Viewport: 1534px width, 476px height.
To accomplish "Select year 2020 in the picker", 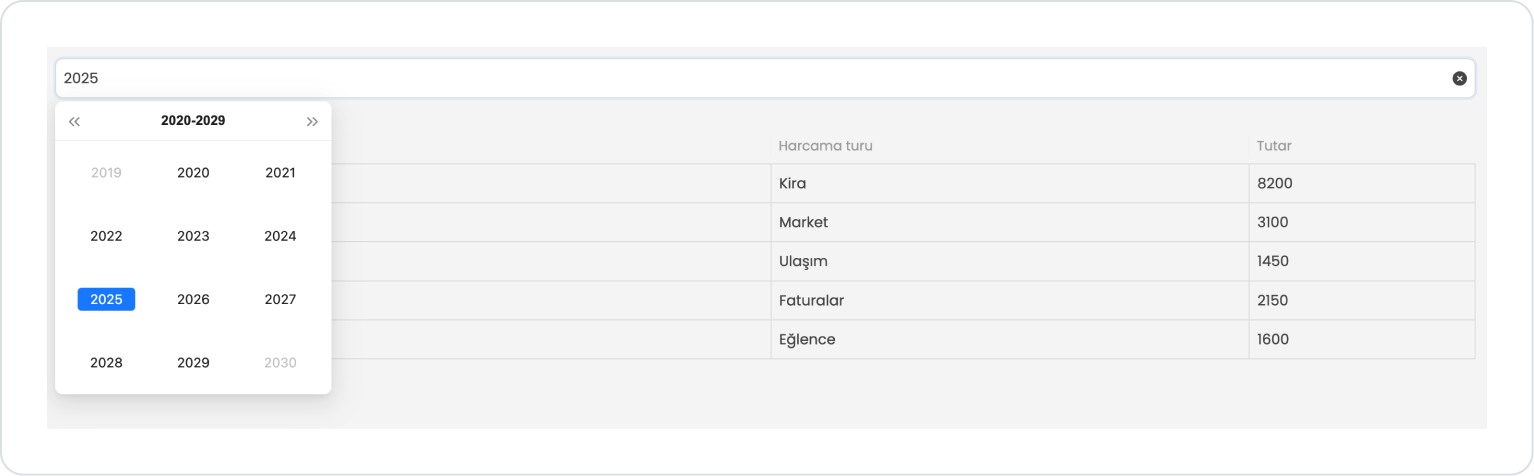I will pos(193,173).
